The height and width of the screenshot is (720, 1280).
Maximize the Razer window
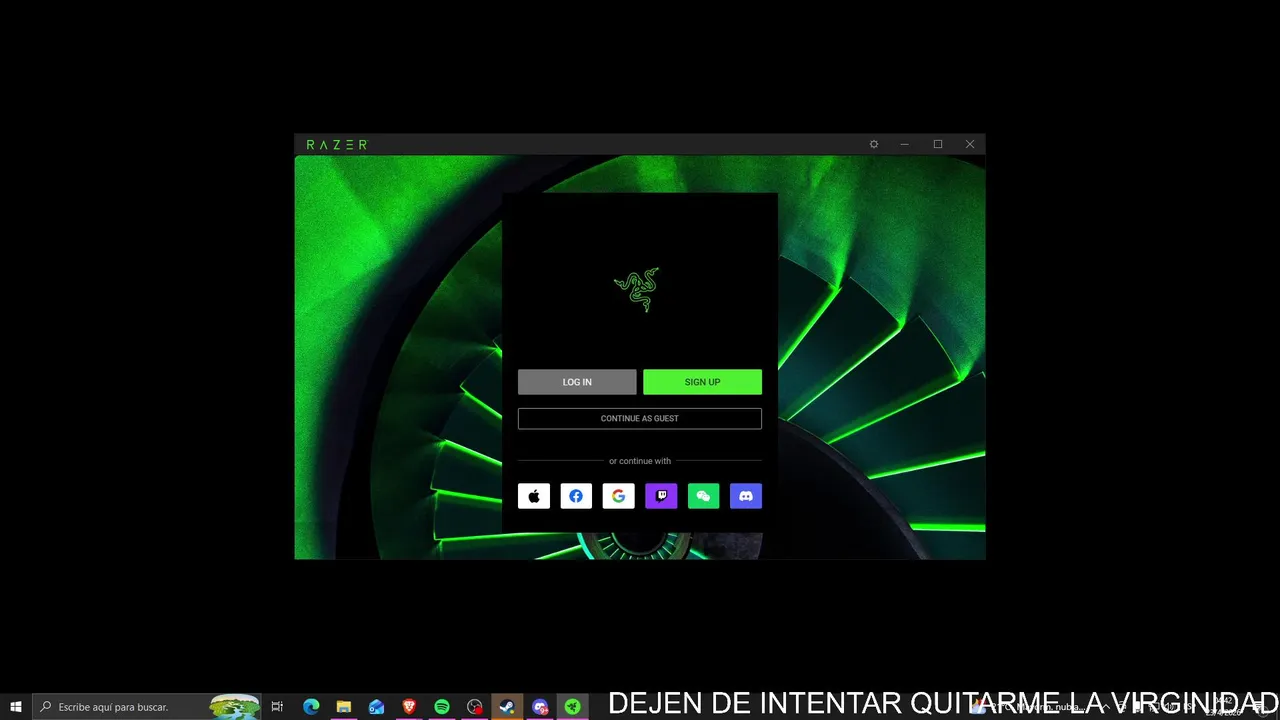(x=938, y=144)
